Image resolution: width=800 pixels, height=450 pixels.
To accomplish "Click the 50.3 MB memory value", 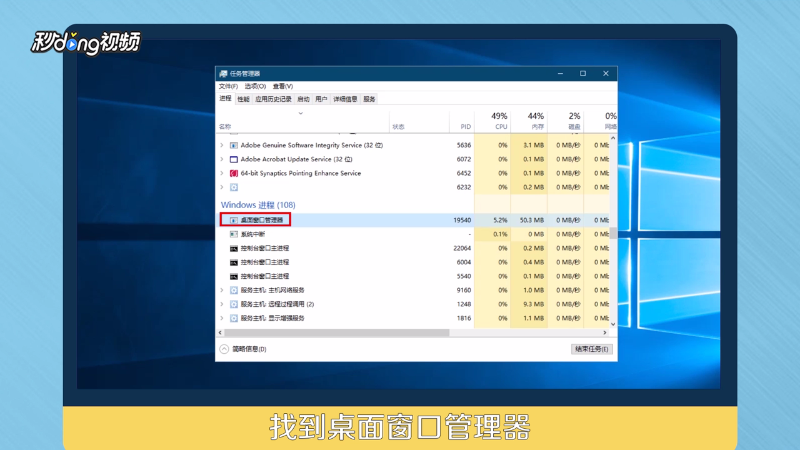I will (532, 220).
